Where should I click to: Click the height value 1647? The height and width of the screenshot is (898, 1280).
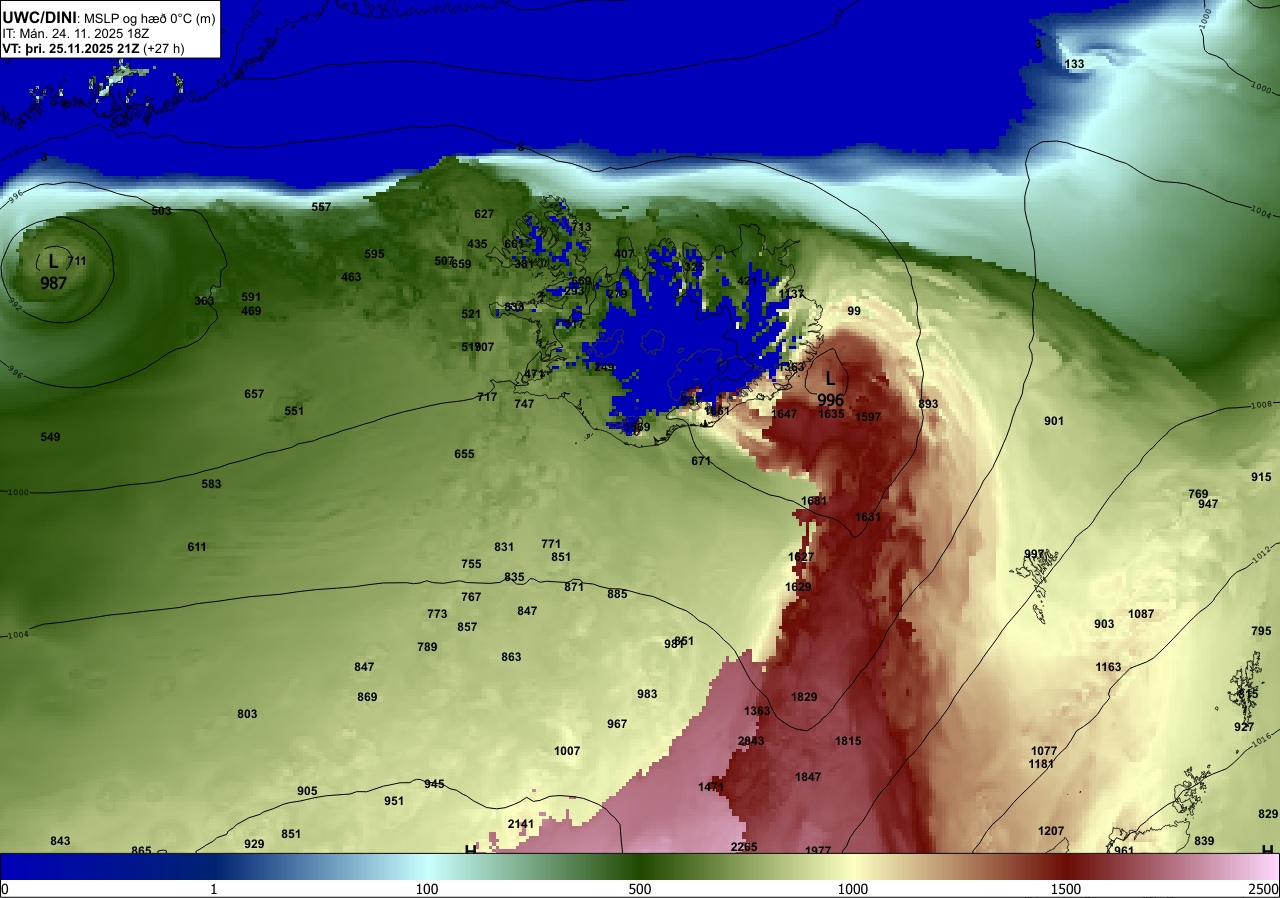784,414
